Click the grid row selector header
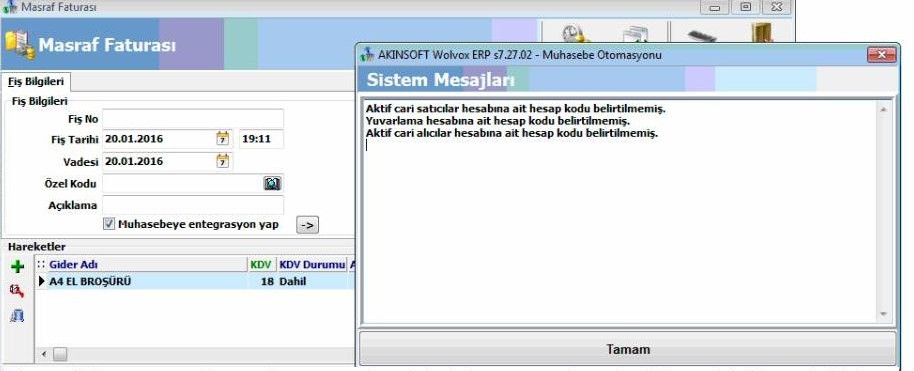The image size is (914, 371). coord(41,265)
